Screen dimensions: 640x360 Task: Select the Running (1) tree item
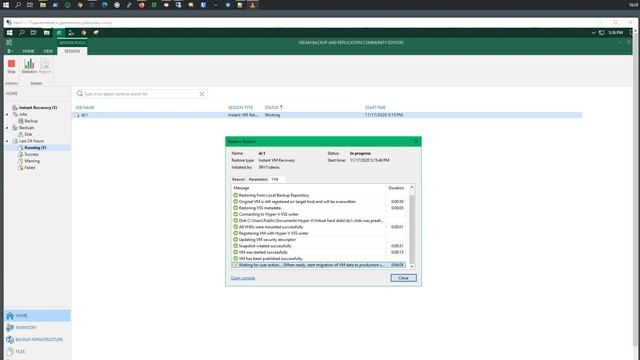[x=35, y=147]
